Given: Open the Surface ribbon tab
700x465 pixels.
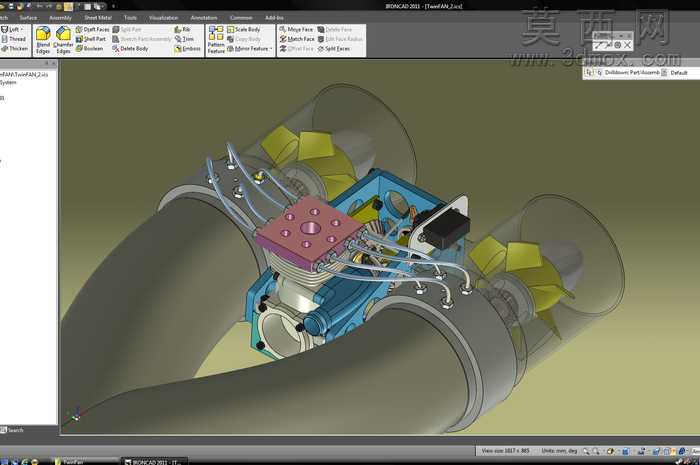Looking at the screenshot, I should tap(28, 17).
